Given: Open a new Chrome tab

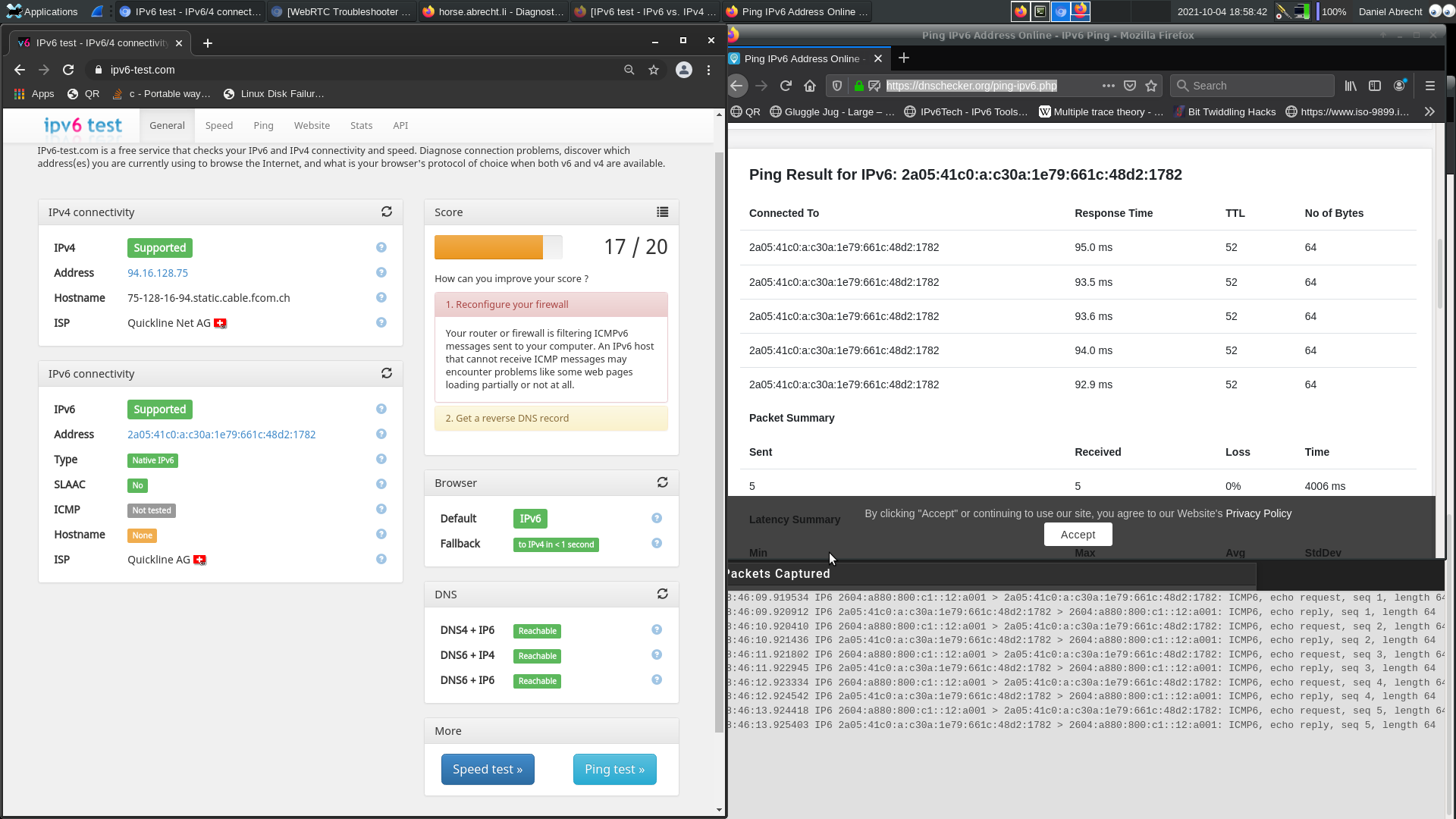Looking at the screenshot, I should click(208, 43).
